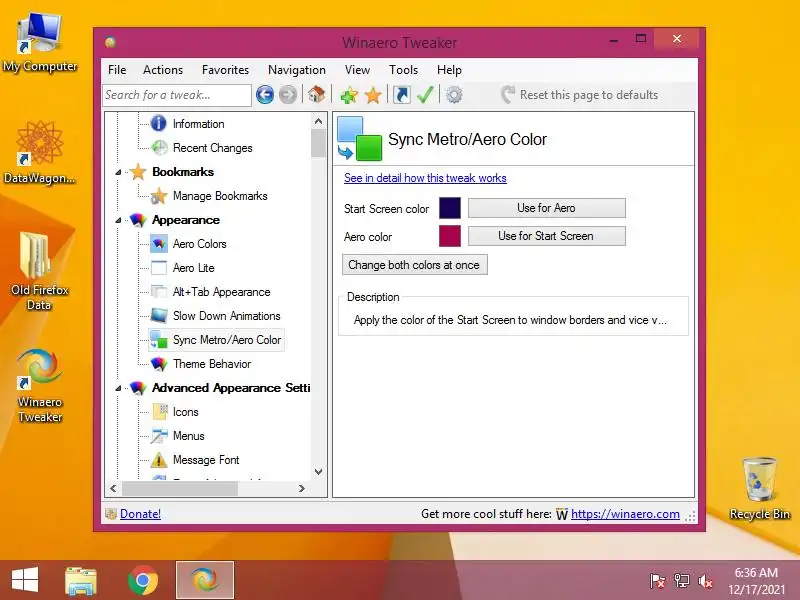Click tree horizontal scrollbar left arrow
This screenshot has height=600, width=800.
(113, 488)
